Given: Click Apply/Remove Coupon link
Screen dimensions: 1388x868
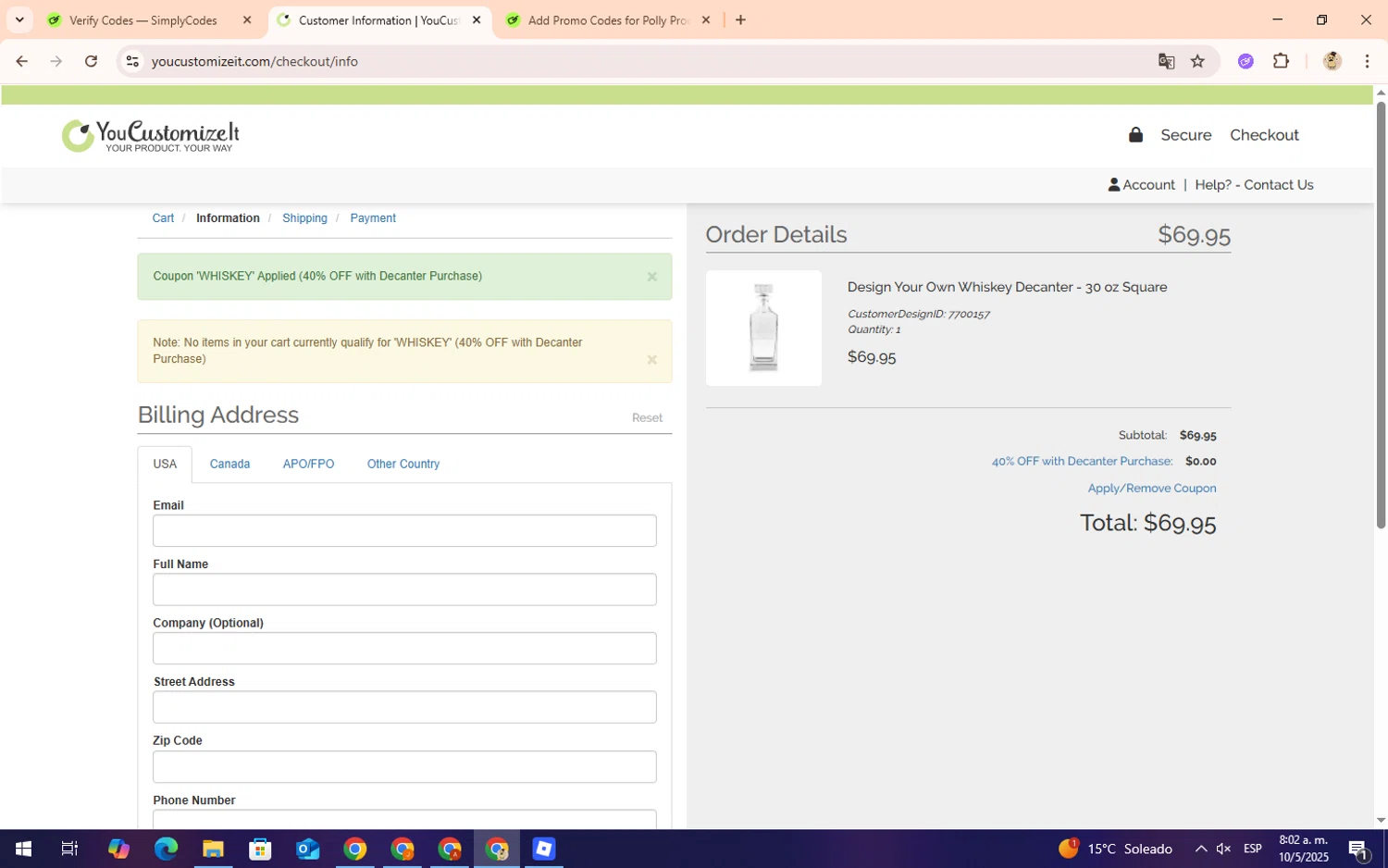Looking at the screenshot, I should [x=1152, y=489].
